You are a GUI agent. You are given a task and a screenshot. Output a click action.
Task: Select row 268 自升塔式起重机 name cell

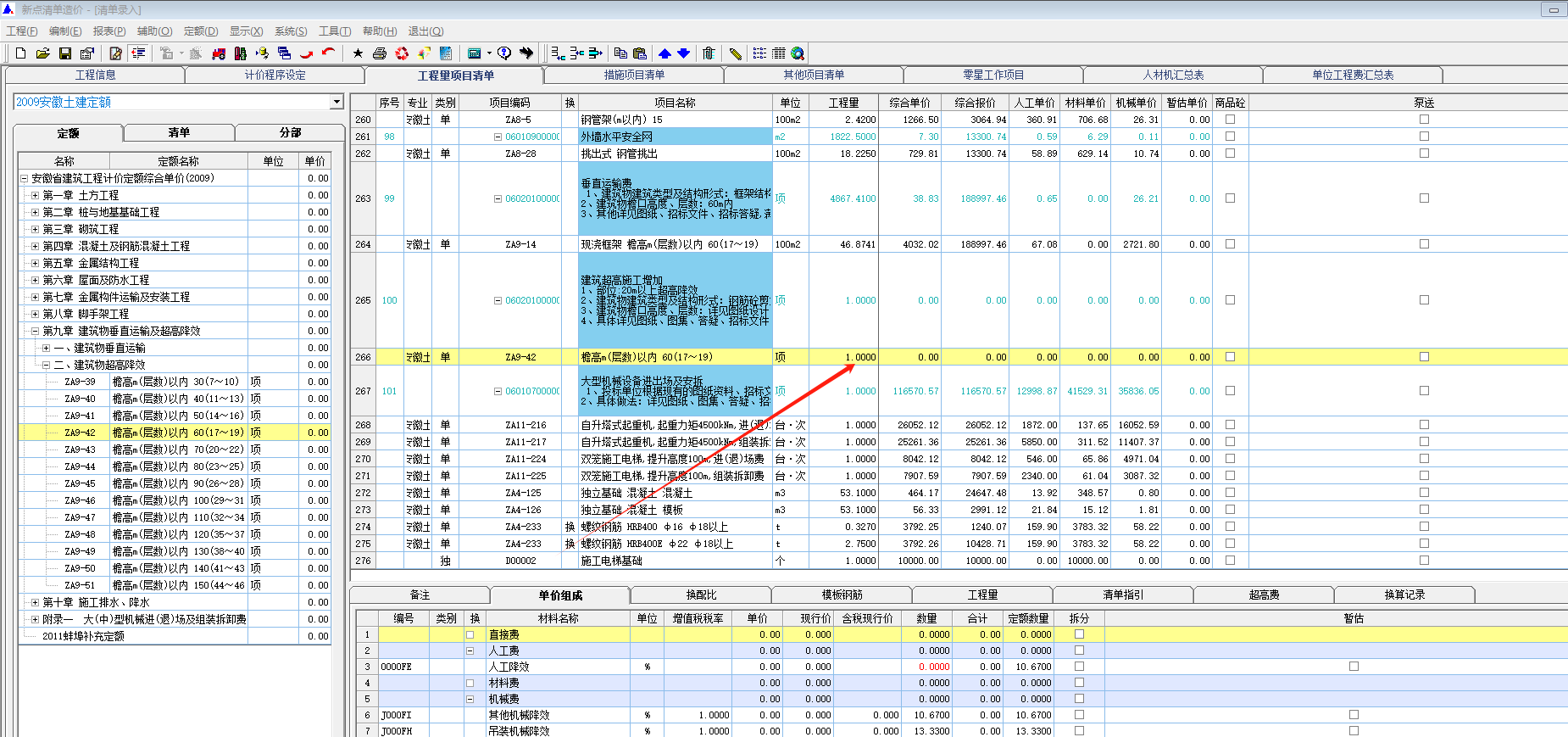675,425
